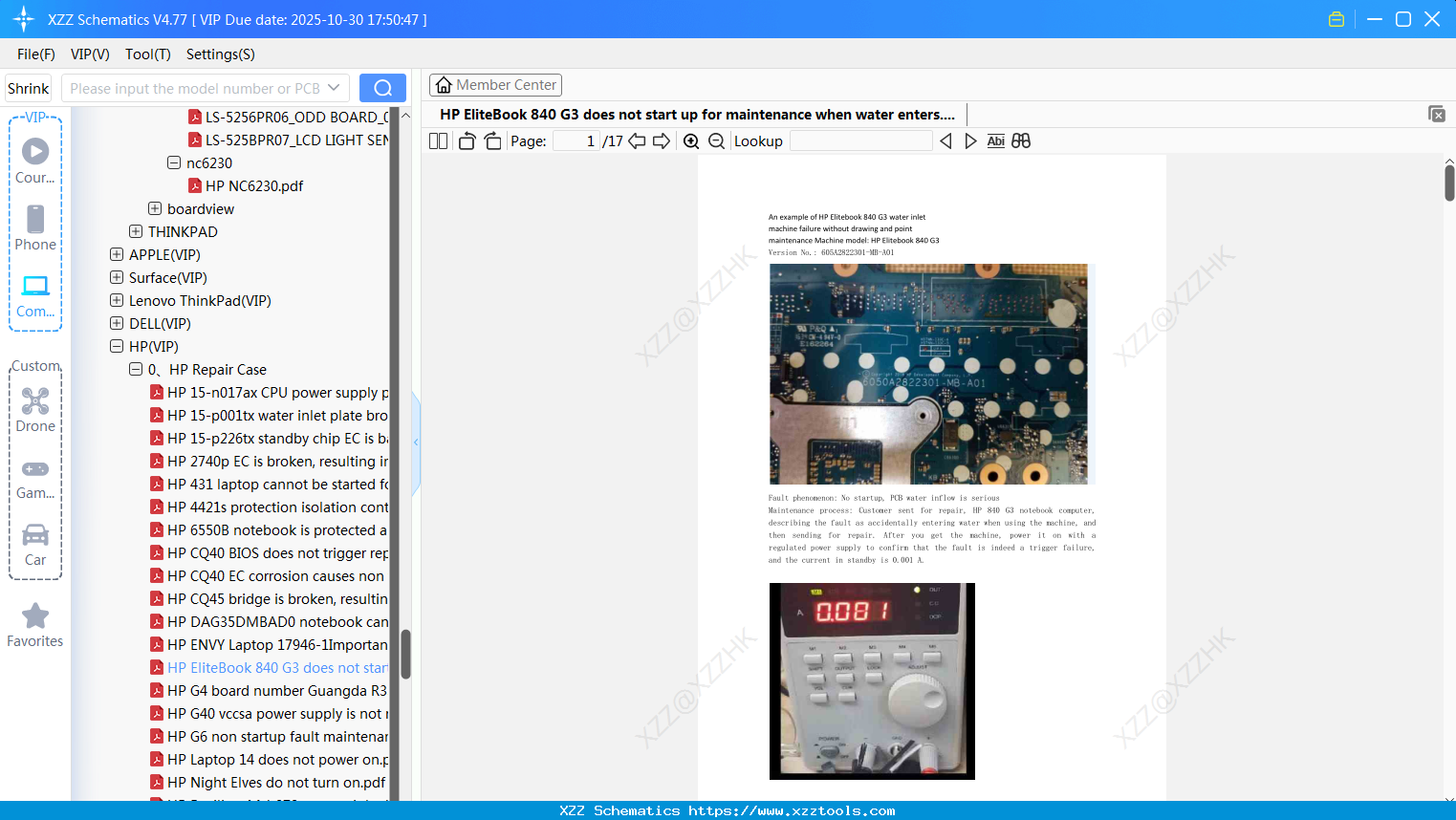Click the document vertical scrollbar thumb

[x=1449, y=183]
